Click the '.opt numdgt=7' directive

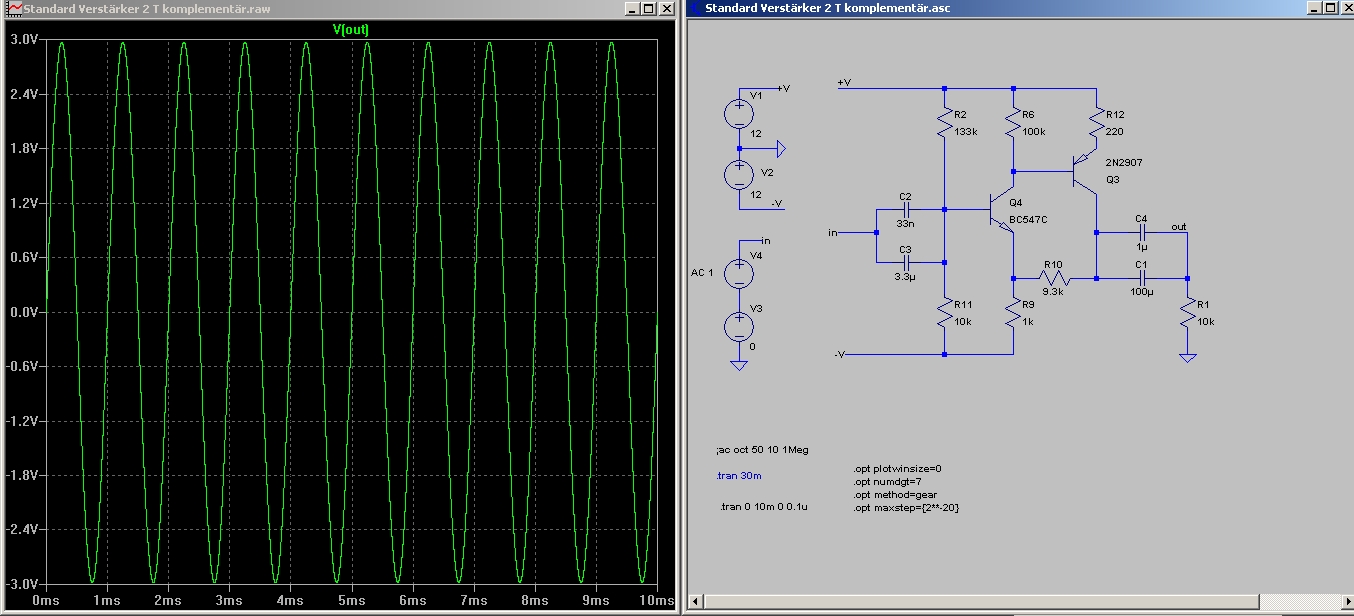[x=886, y=481]
